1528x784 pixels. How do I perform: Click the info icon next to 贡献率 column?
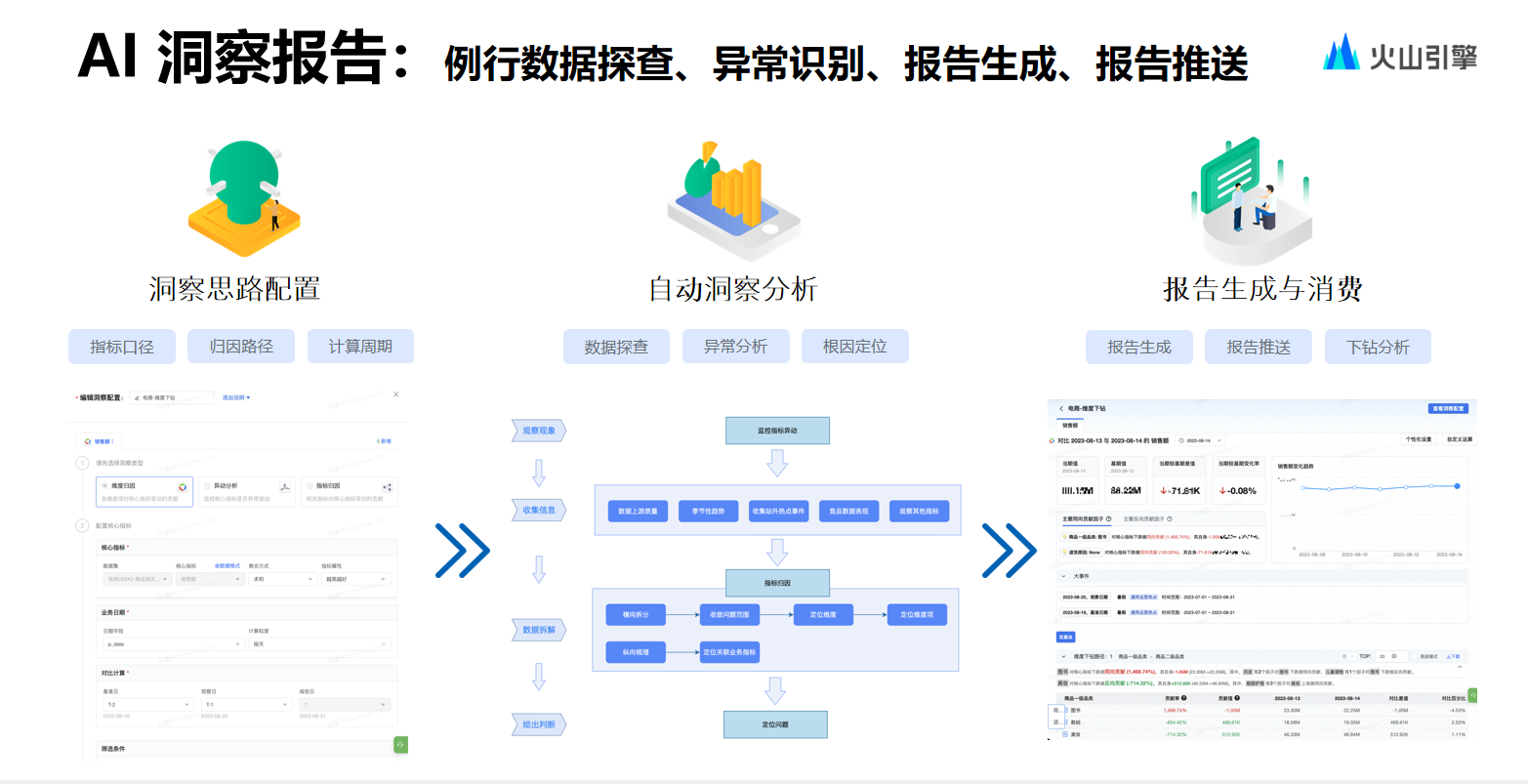1183,698
